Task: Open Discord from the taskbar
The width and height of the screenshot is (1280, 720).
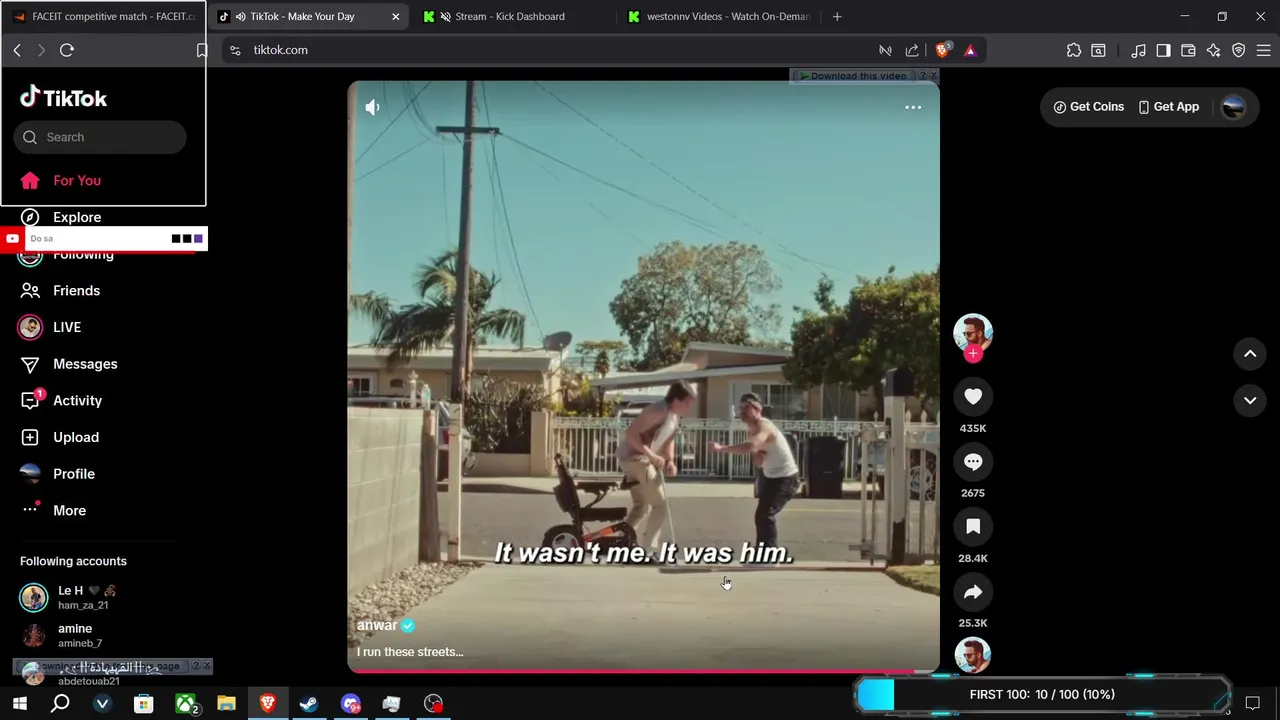Action: coord(350,704)
